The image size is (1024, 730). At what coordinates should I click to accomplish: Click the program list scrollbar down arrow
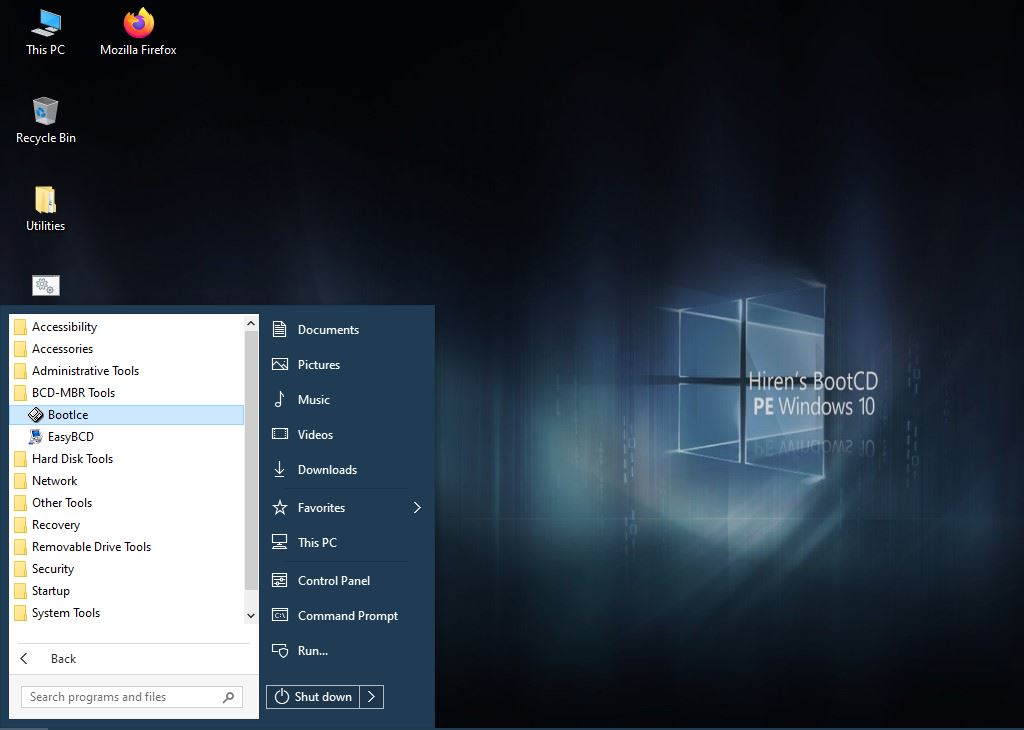[x=251, y=617]
